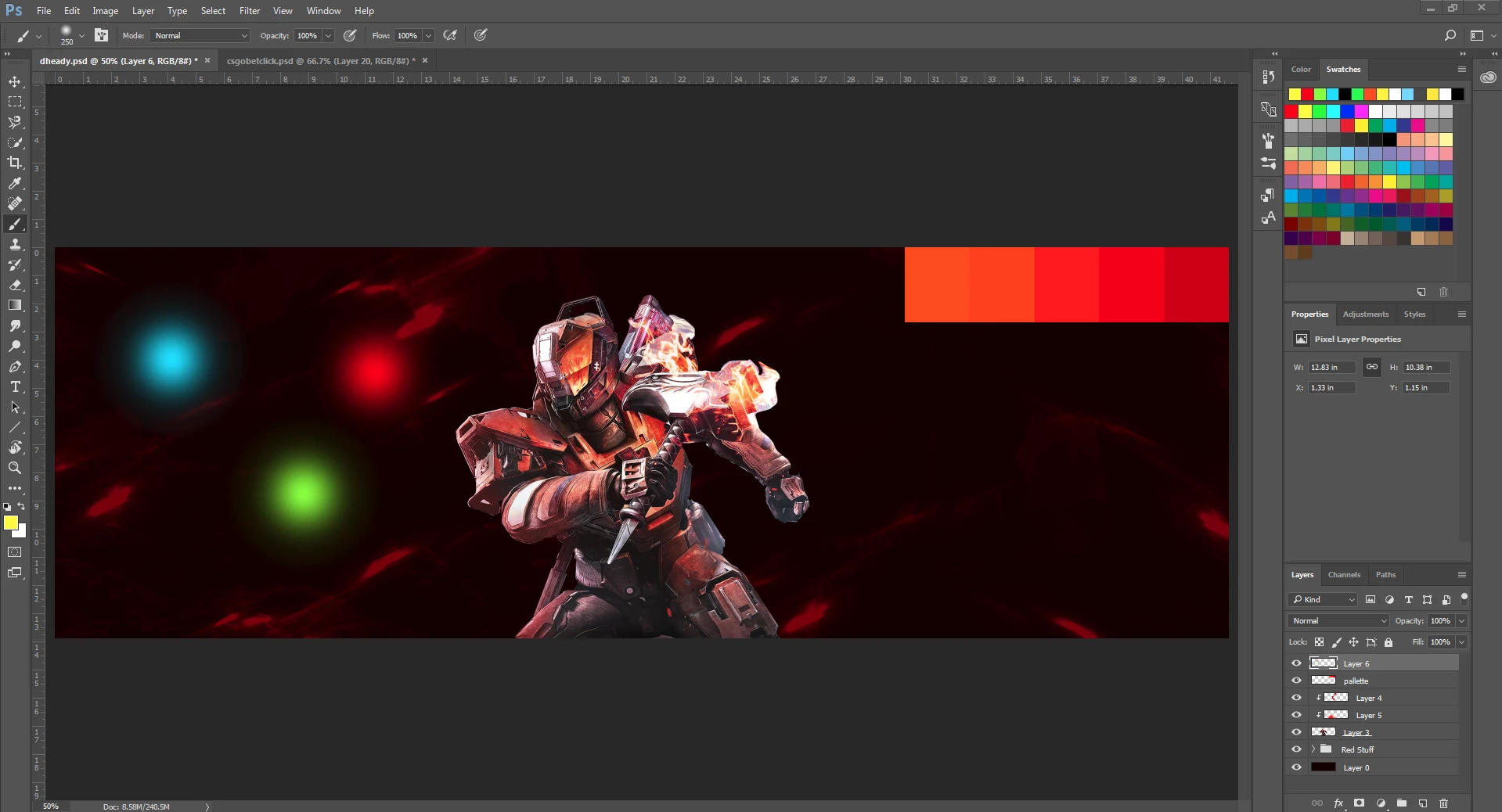Click the layer style fx icon
Viewport: 1502px width, 812px height.
pos(1338,803)
